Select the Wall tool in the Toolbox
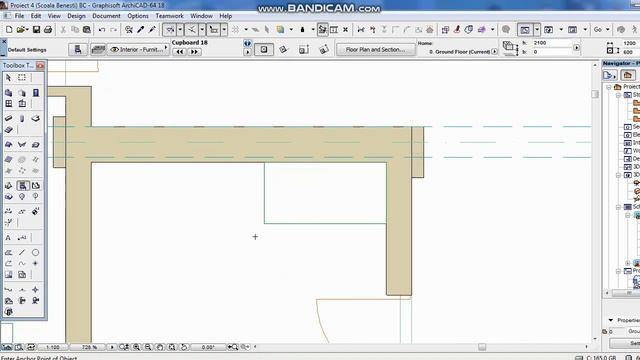Viewport: 640px width, 360px height. point(8,93)
